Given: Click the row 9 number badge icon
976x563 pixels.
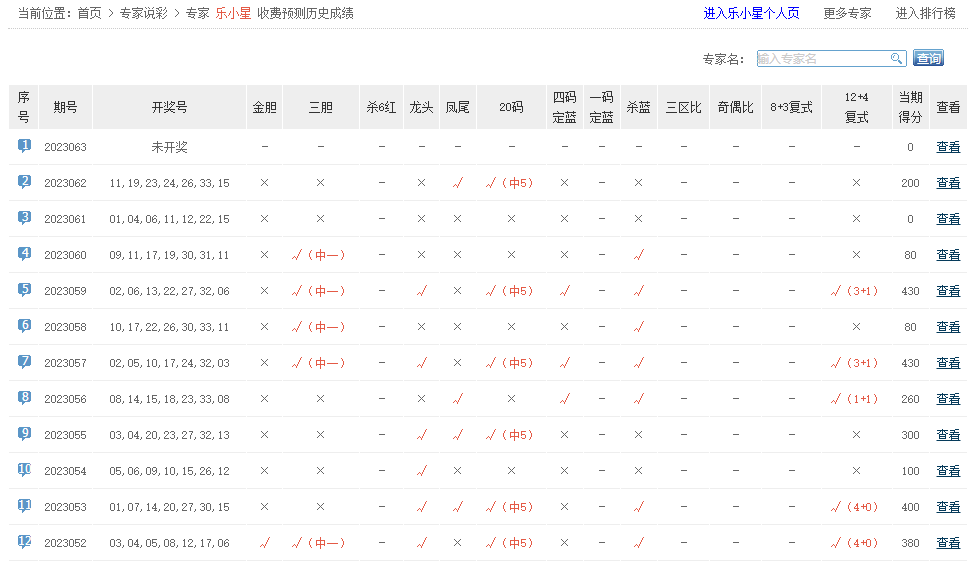Looking at the screenshot, I should (24, 434).
